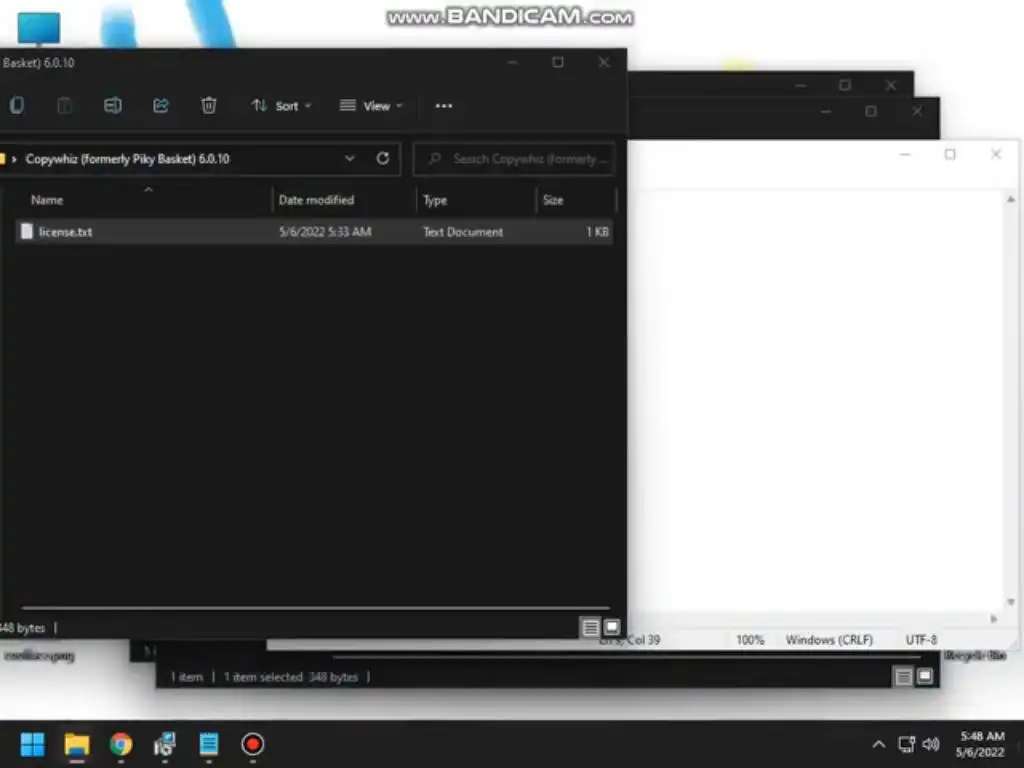Click the volume speaker icon in tray

[x=931, y=744]
